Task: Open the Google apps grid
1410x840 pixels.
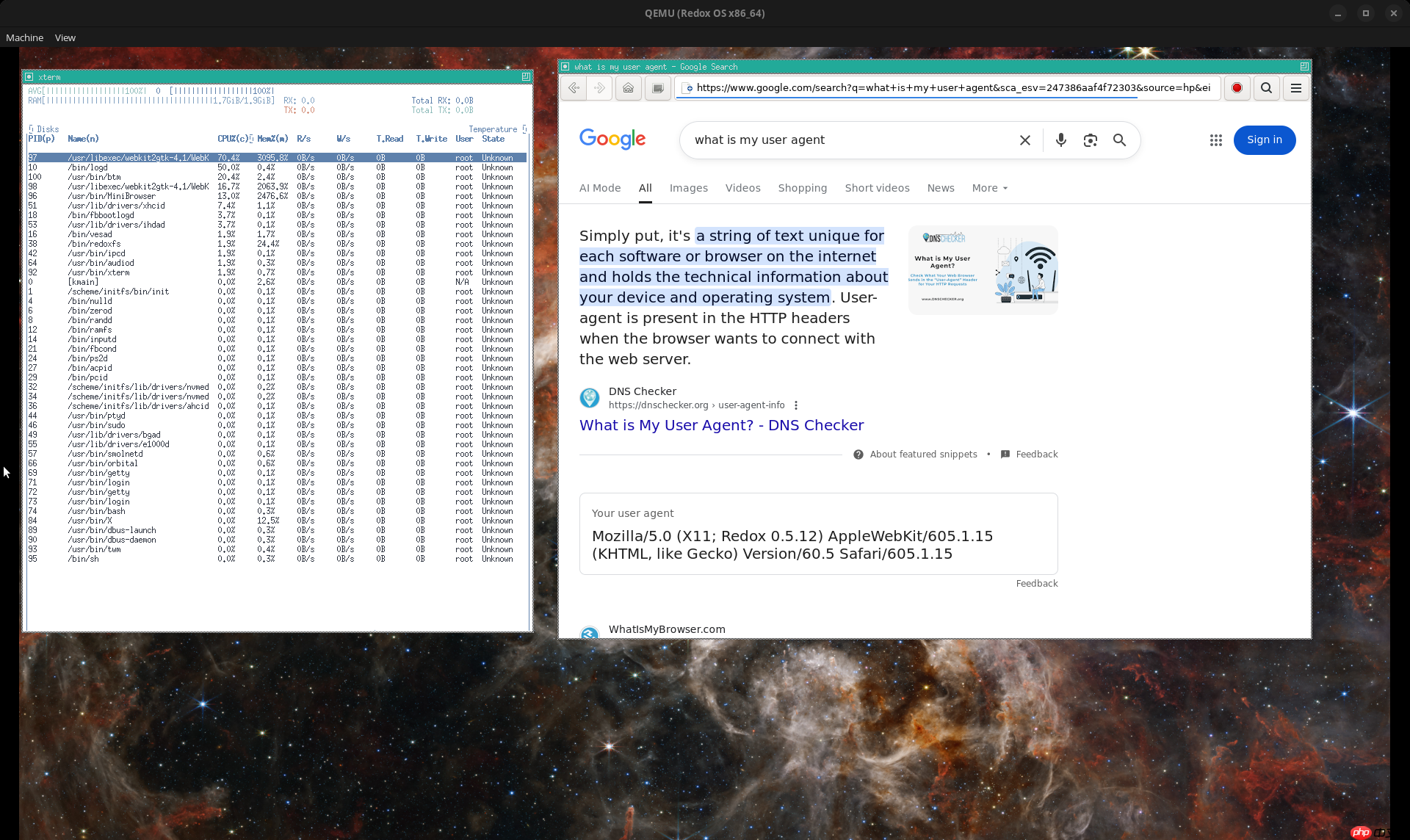Action: 1215,140
